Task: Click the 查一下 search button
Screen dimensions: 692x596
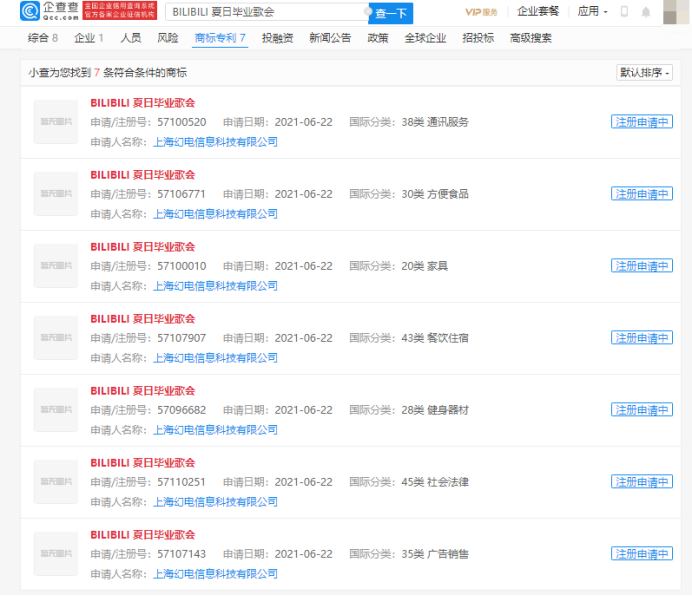Action: 391,13
